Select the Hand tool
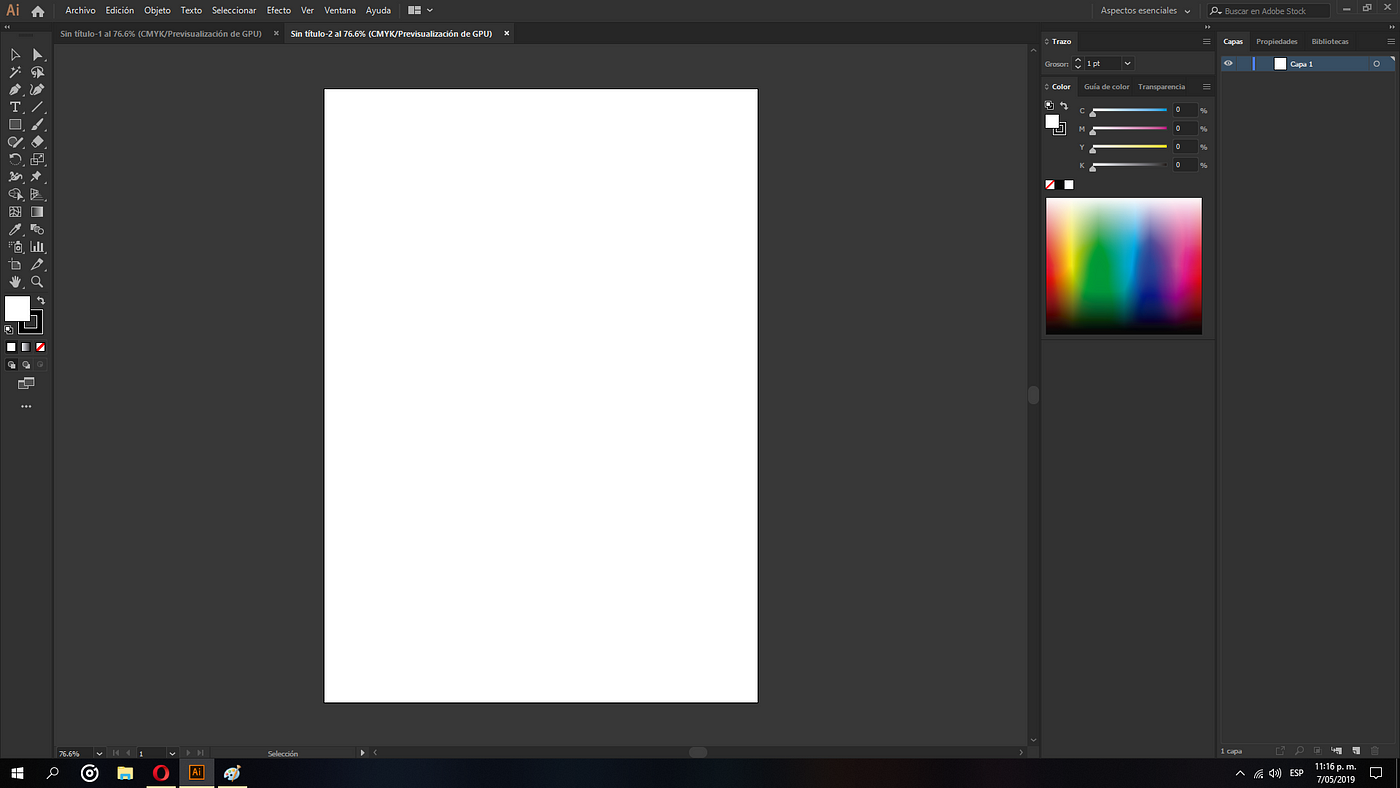The width and height of the screenshot is (1400, 788). click(x=15, y=282)
